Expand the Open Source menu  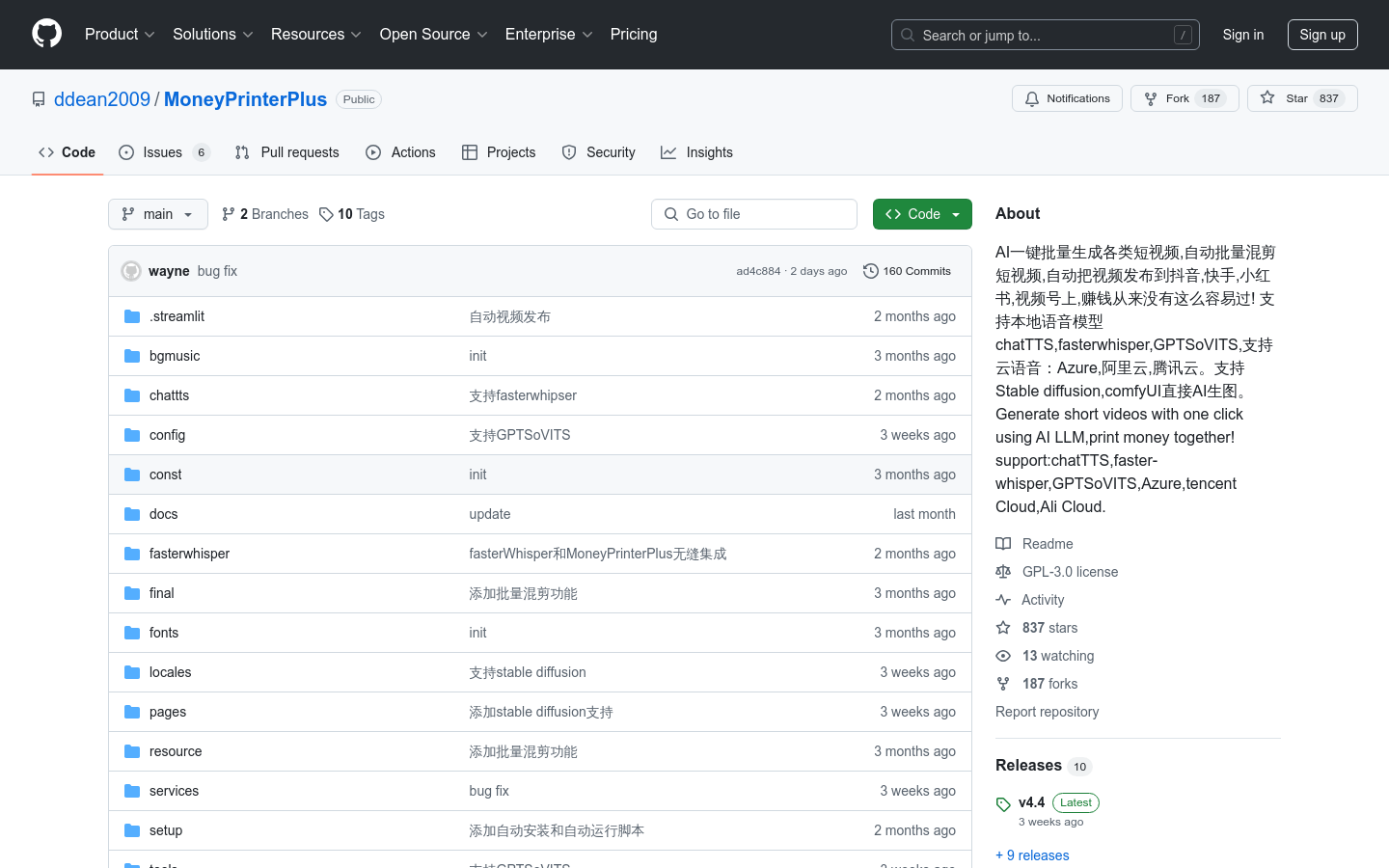click(x=434, y=35)
